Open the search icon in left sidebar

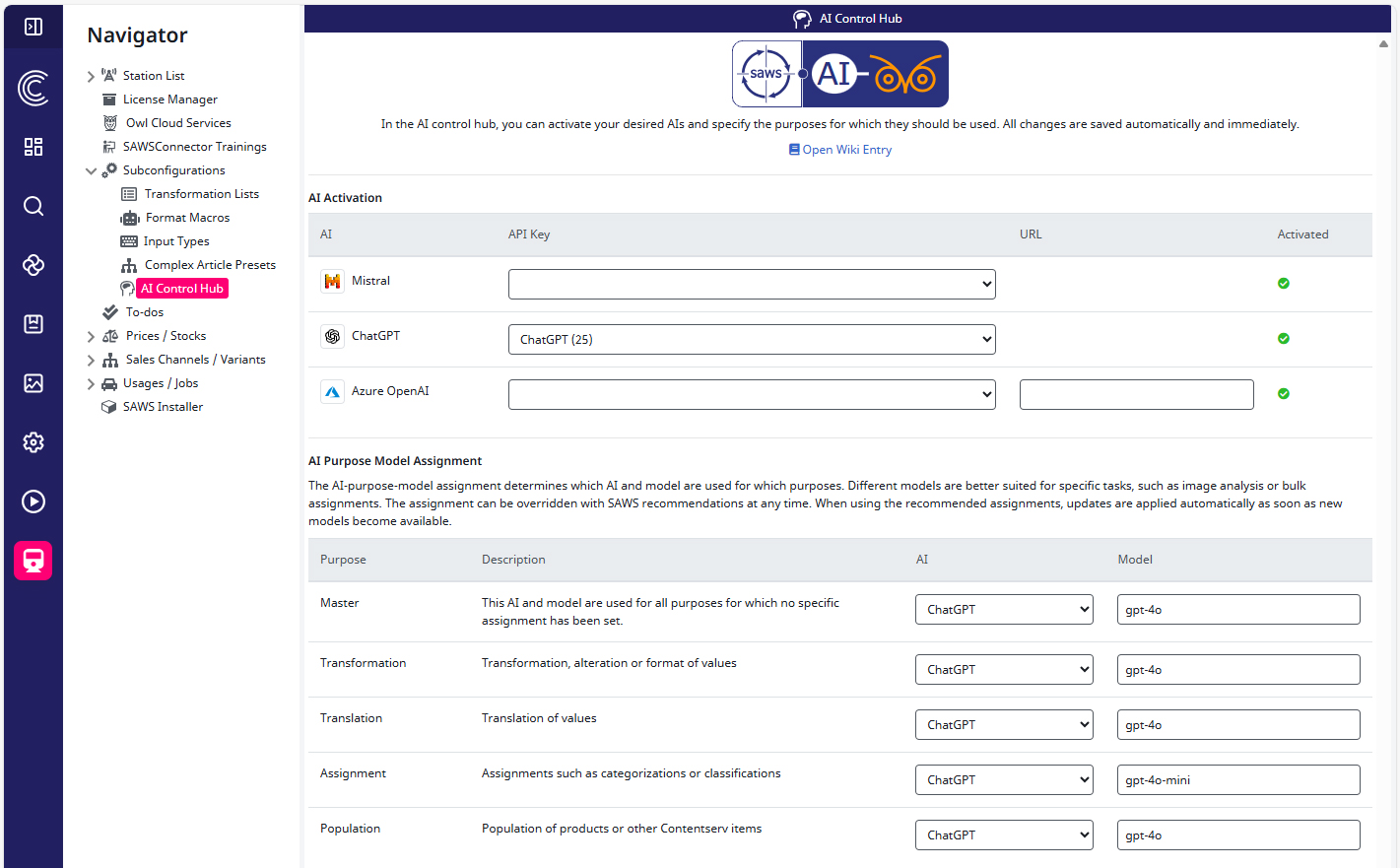click(x=33, y=206)
